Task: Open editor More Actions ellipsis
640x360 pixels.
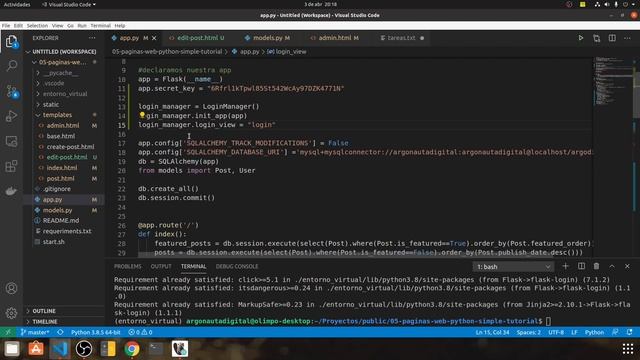Action: pos(627,38)
